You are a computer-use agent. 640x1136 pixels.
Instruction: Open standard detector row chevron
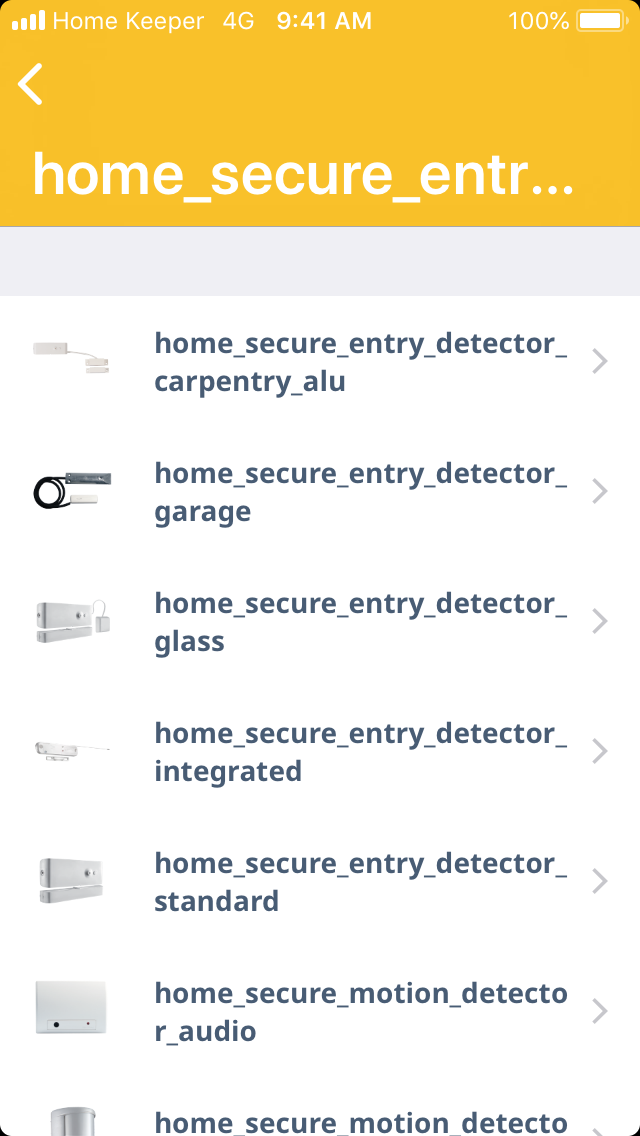pos(599,881)
